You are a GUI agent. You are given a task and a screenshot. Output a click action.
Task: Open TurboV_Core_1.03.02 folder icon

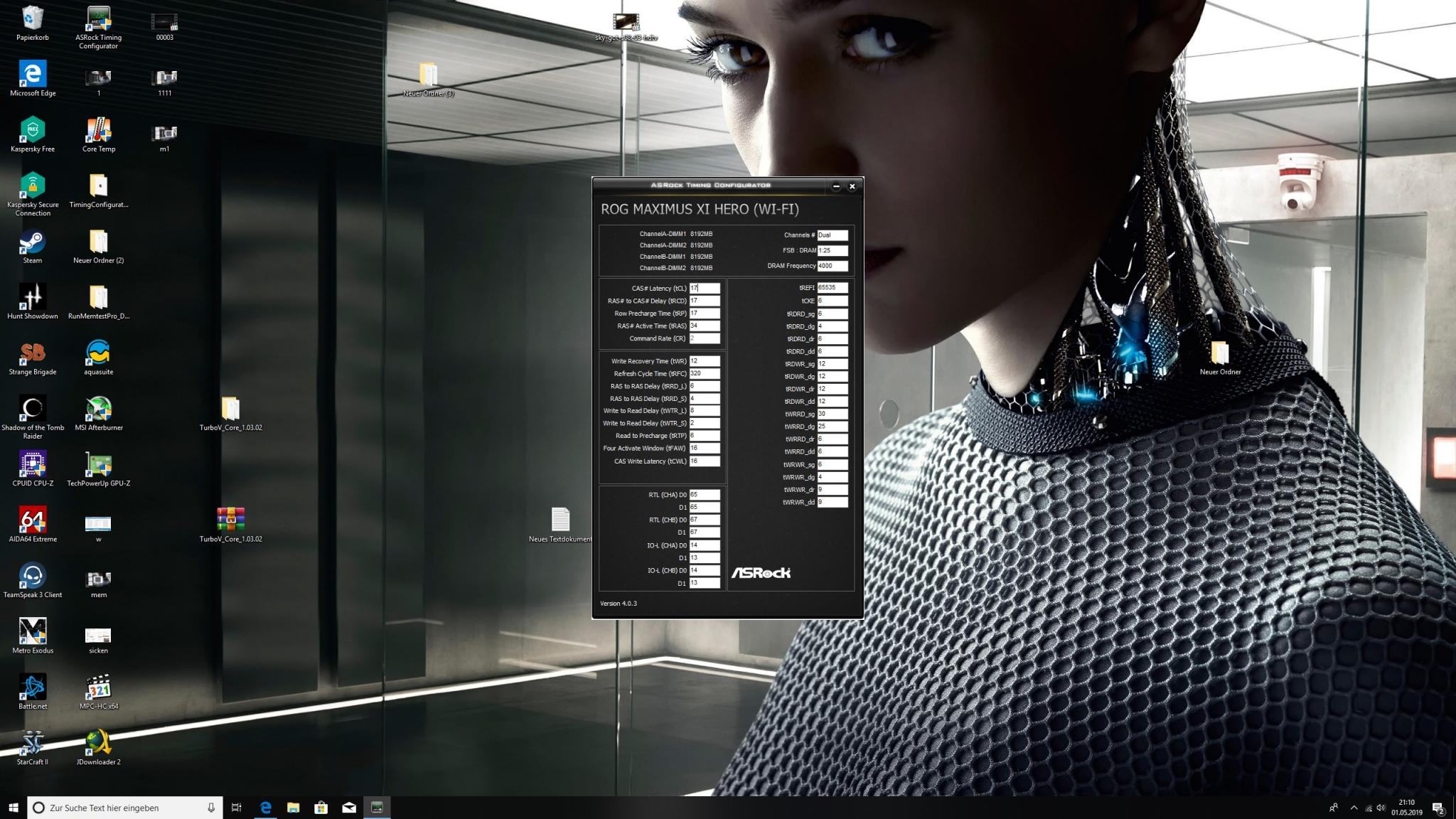click(x=231, y=414)
